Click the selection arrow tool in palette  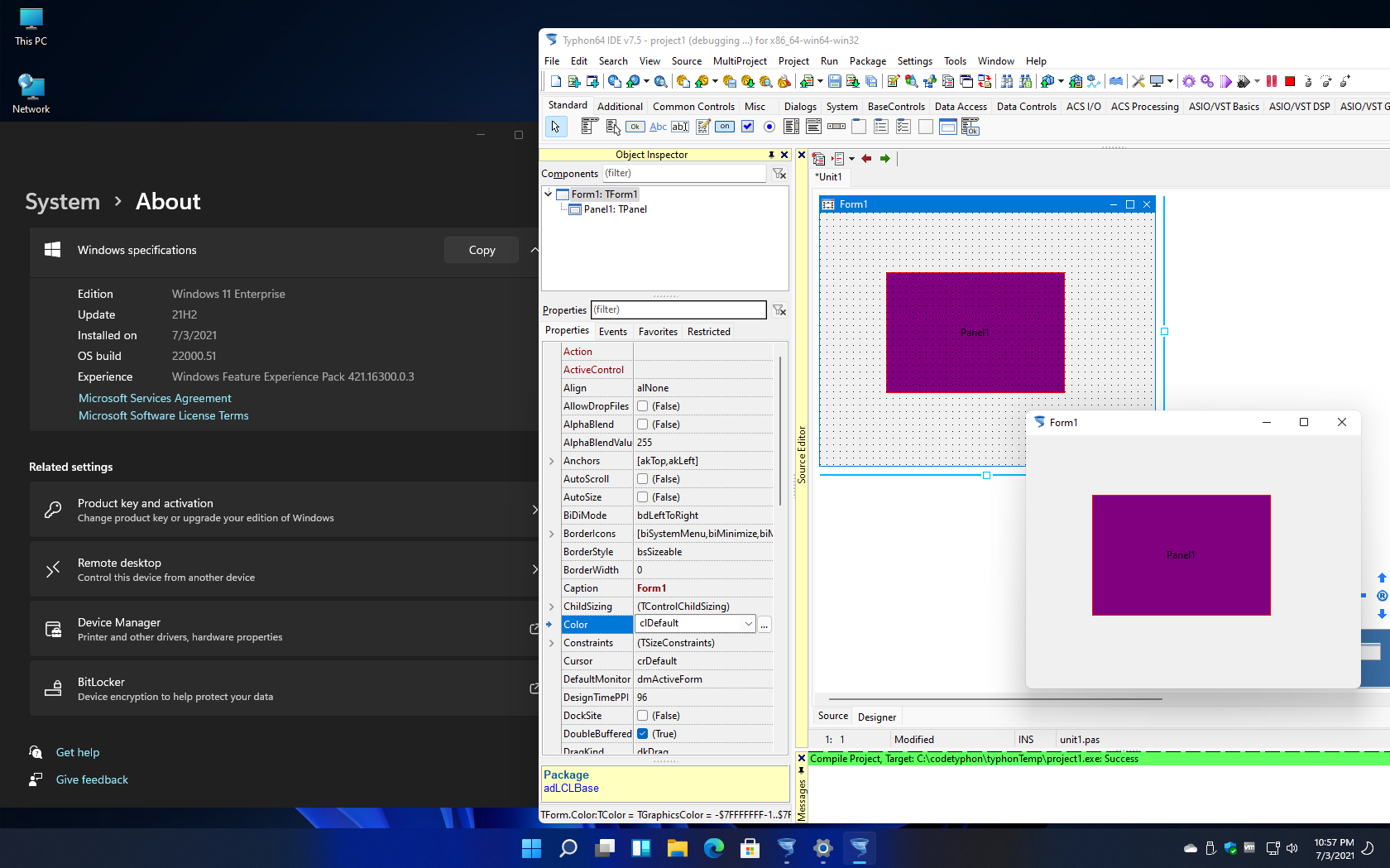pyautogui.click(x=555, y=127)
